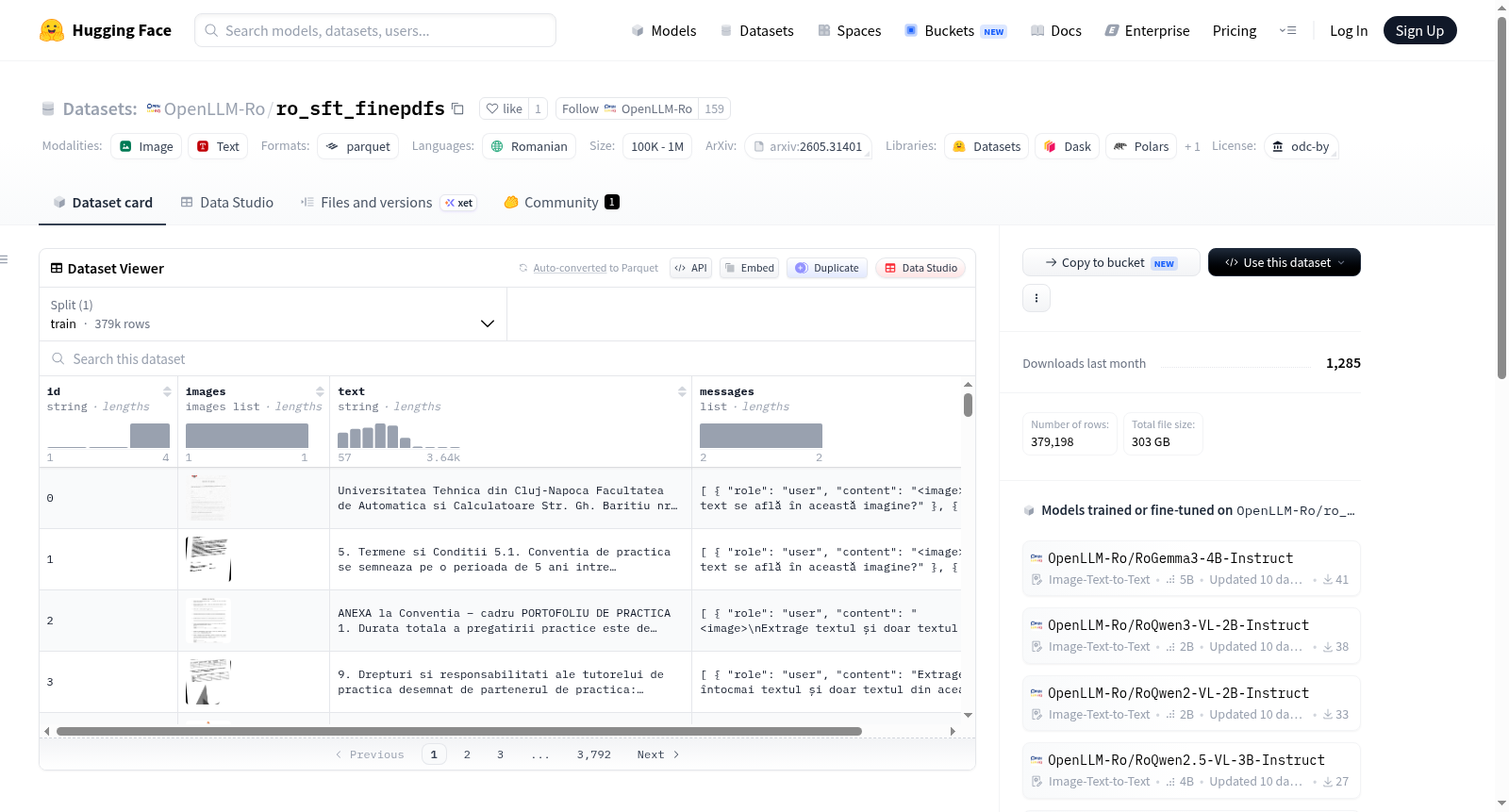Open RoQwen3-VL-2B-Instruct model card
The image size is (1509, 812).
[x=1191, y=635]
